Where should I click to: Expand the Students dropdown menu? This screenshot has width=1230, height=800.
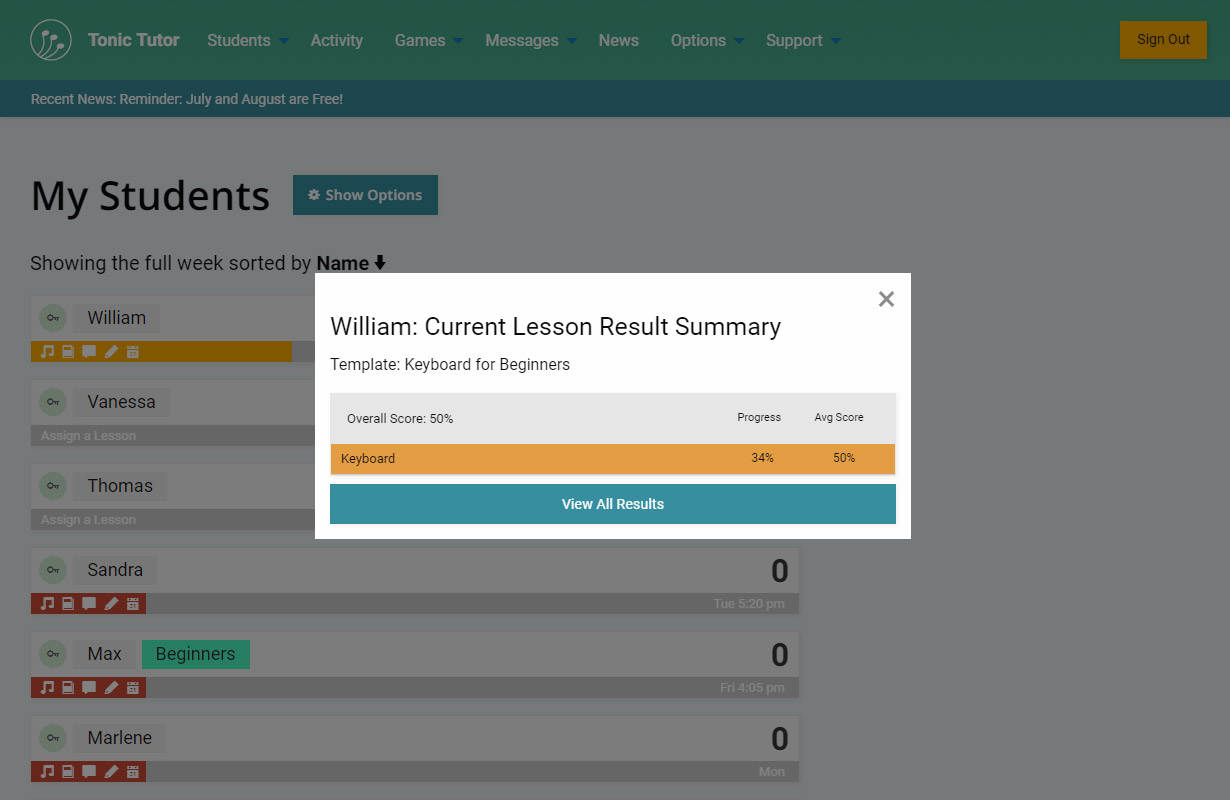click(248, 41)
